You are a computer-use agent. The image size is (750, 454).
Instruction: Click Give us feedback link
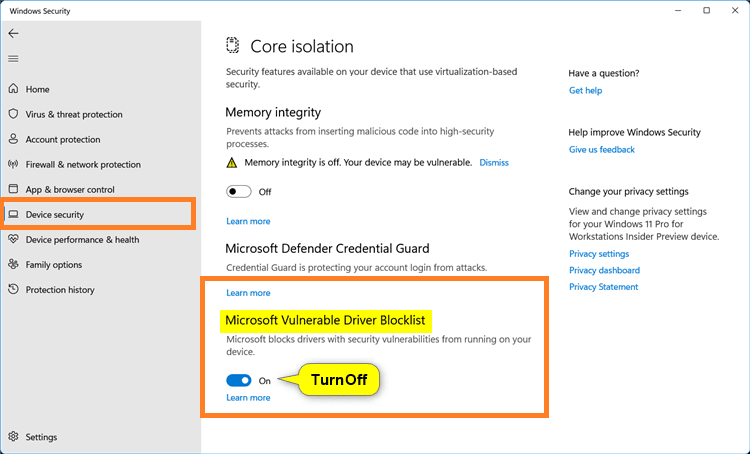tap(601, 149)
